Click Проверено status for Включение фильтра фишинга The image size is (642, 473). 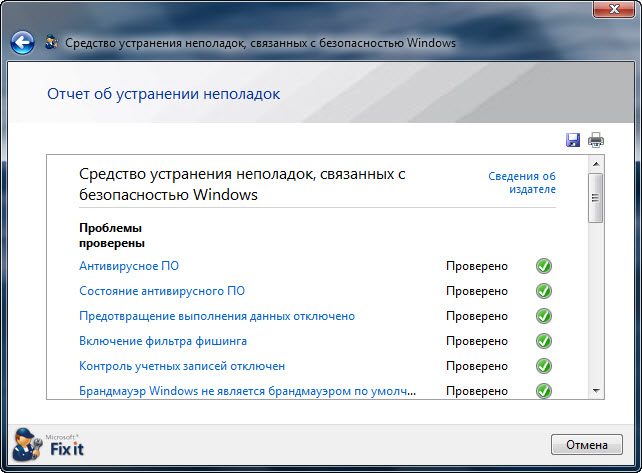click(x=477, y=341)
